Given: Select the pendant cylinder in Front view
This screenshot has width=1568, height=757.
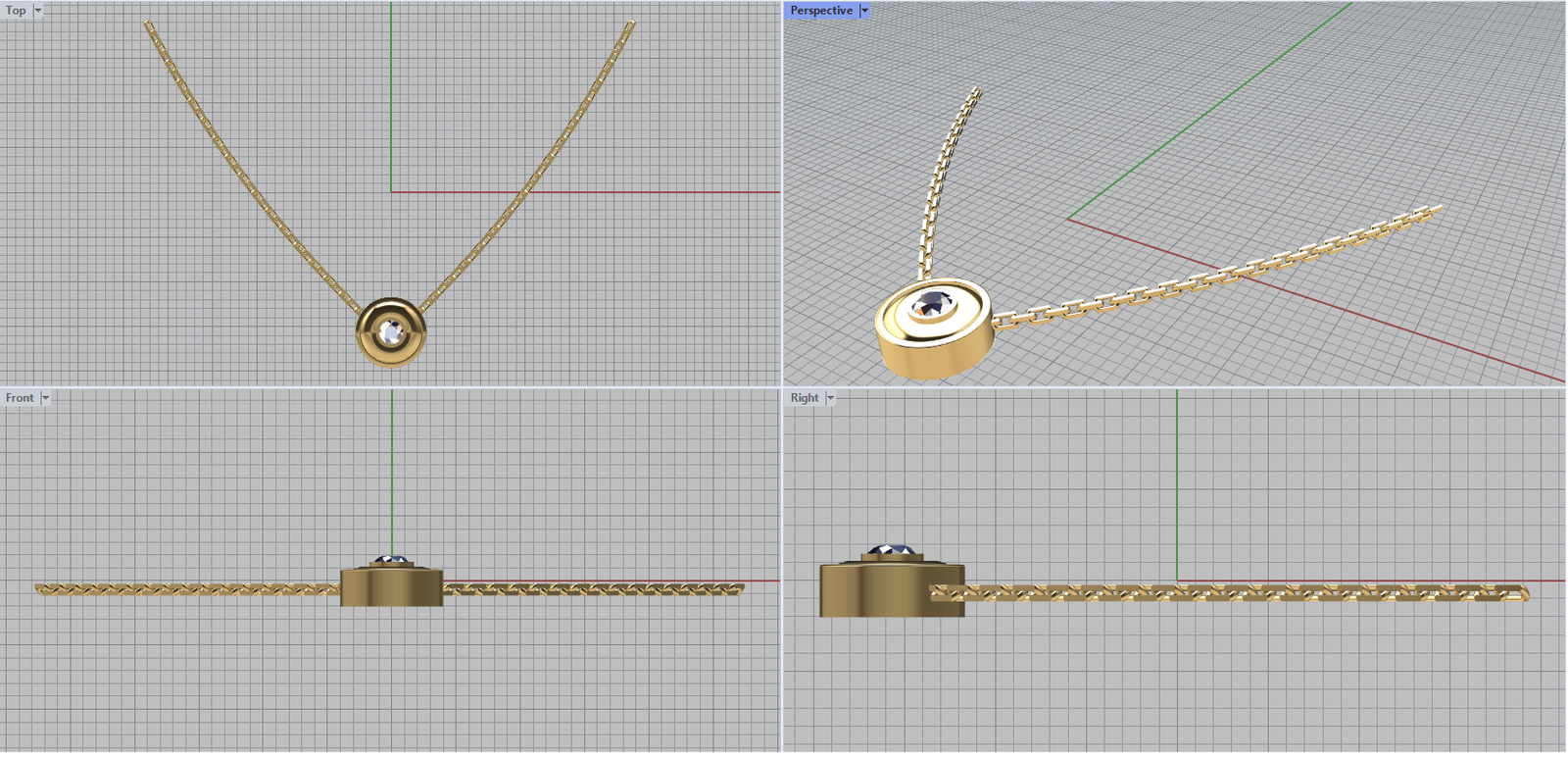Looking at the screenshot, I should pyautogui.click(x=392, y=587).
